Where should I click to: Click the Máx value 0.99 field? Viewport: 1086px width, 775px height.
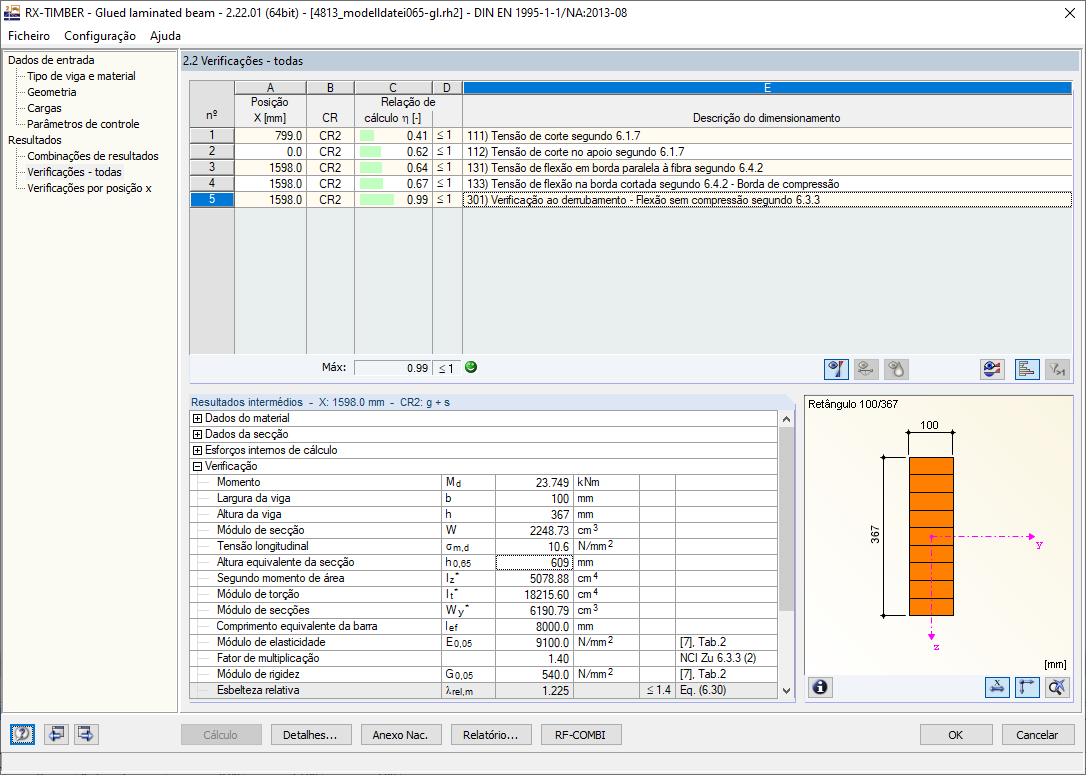coord(393,368)
